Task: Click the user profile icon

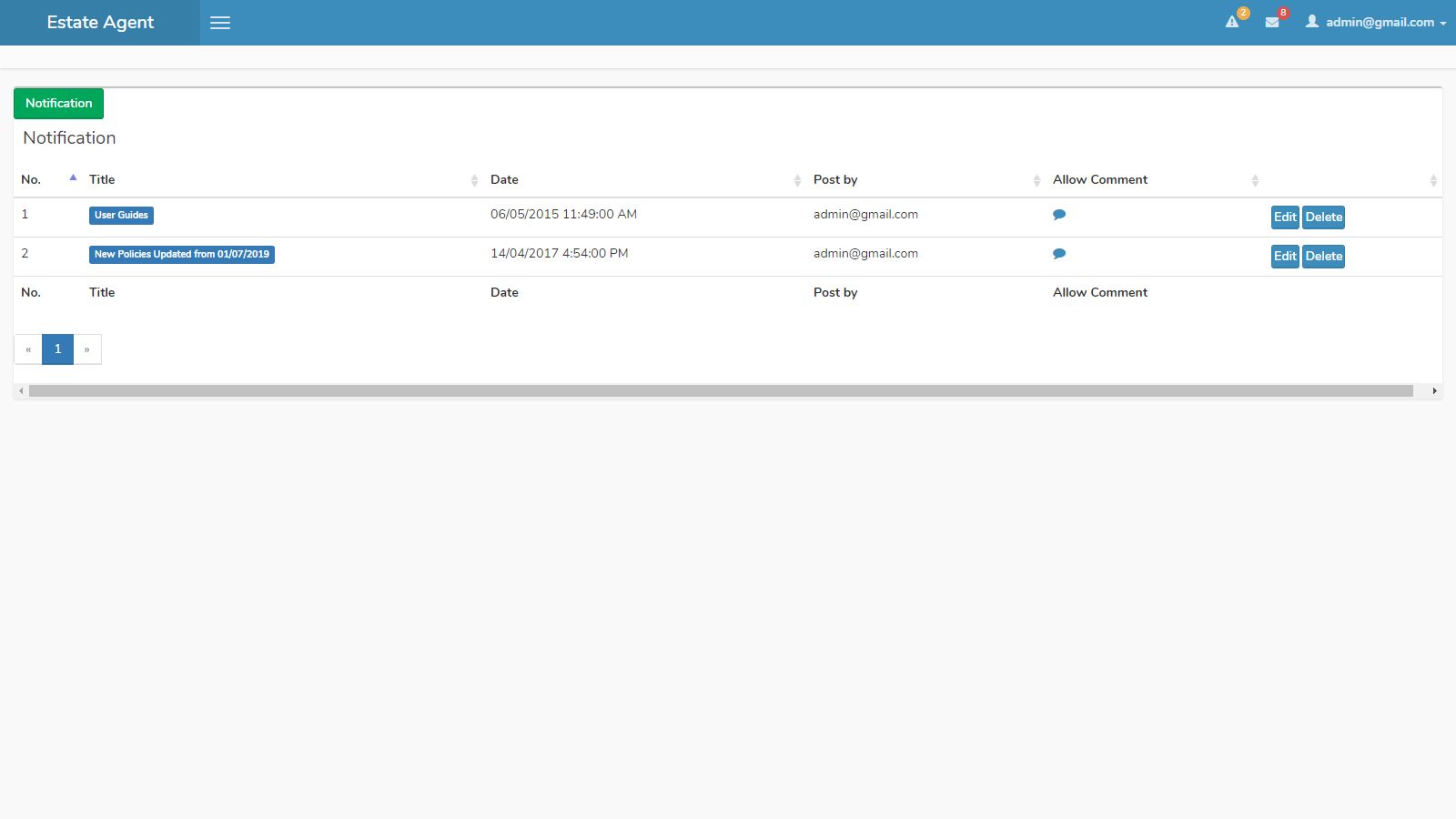Action: tap(1312, 21)
